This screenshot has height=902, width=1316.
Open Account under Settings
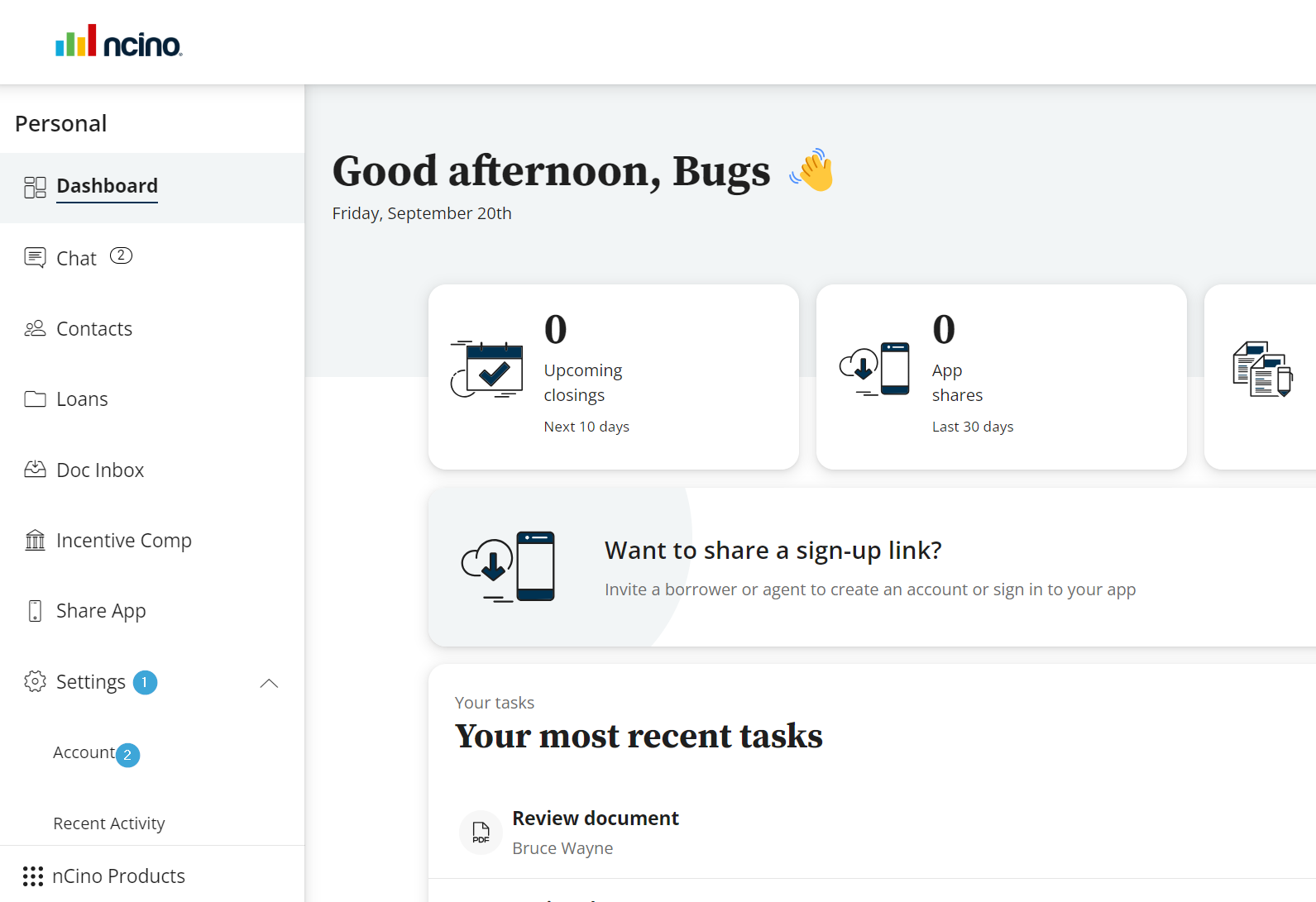[x=84, y=752]
